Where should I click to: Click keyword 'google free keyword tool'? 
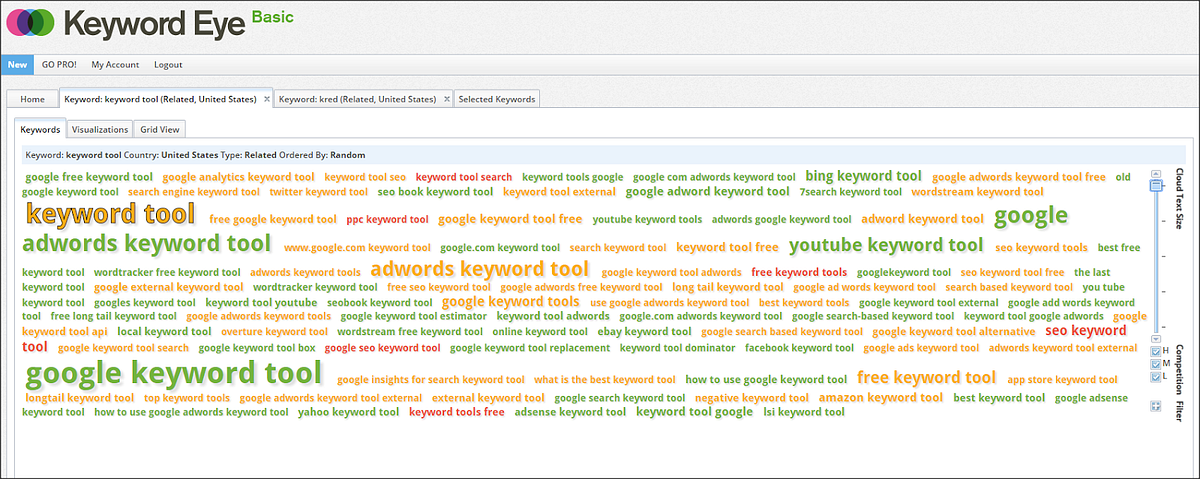pos(89,177)
